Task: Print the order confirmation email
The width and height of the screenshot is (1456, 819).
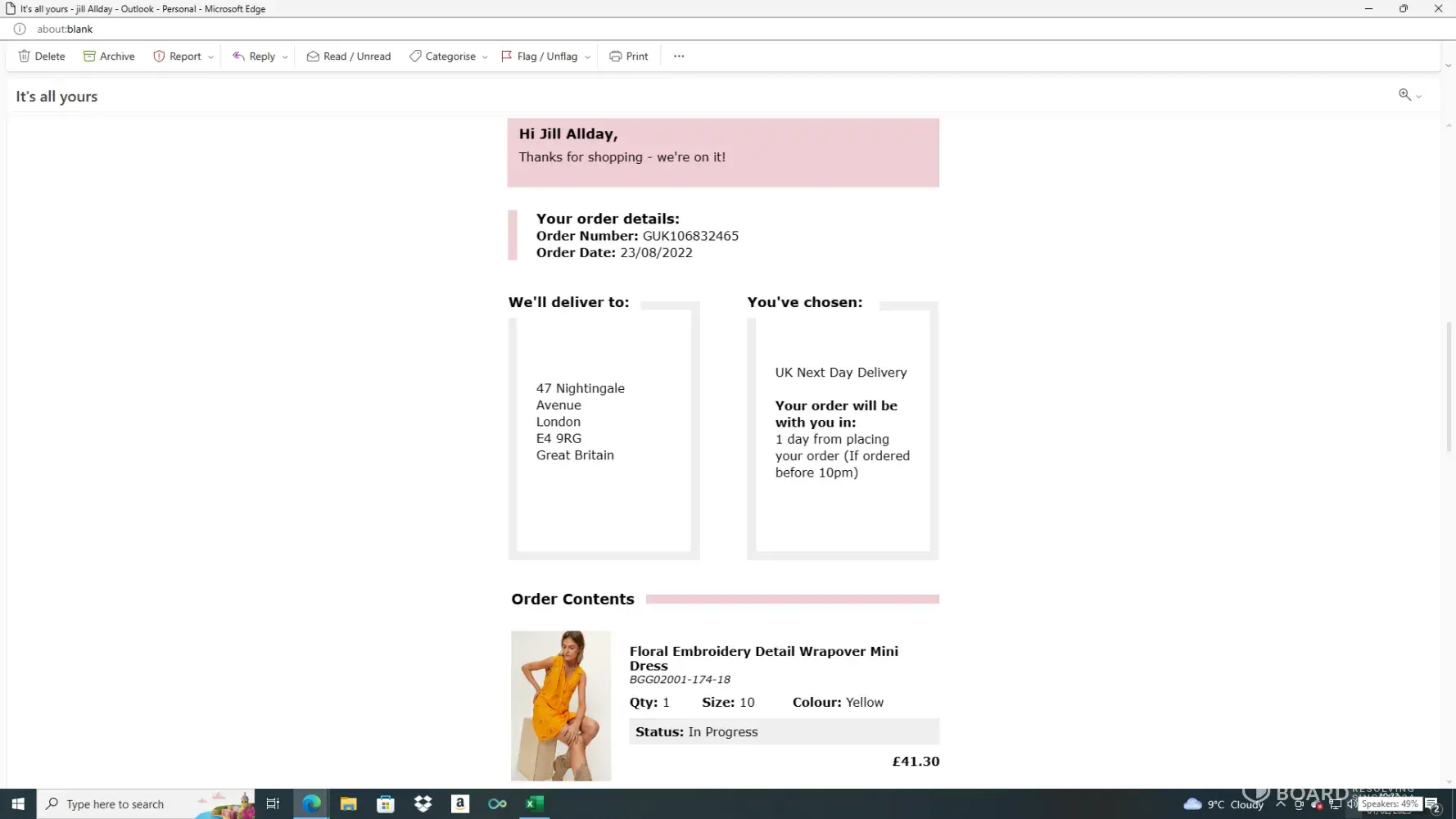Action: (628, 57)
